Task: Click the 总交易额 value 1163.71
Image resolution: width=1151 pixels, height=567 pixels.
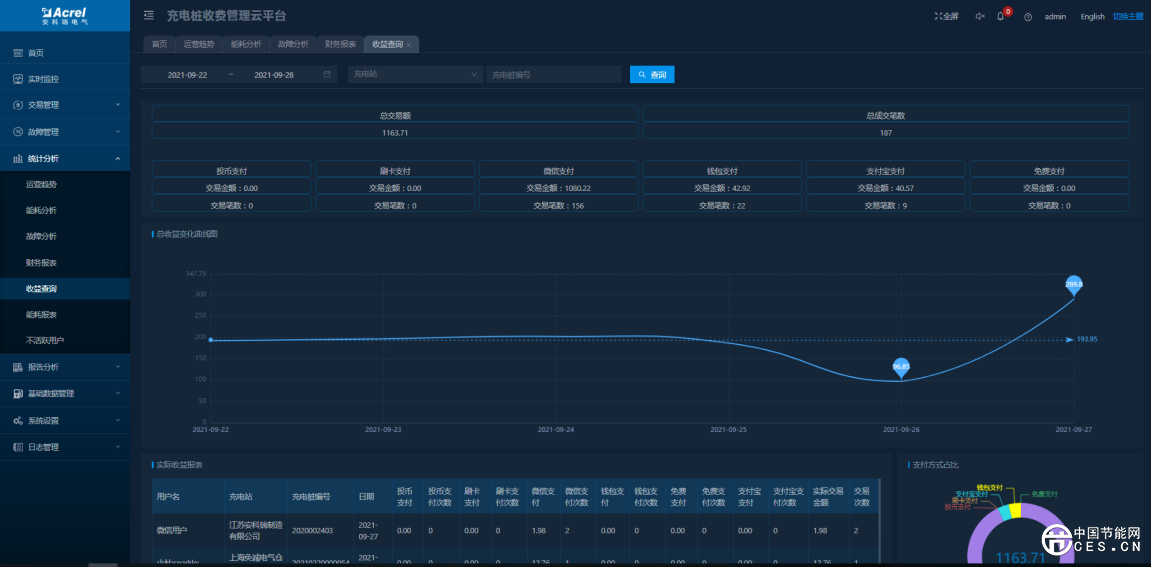Action: coord(395,133)
